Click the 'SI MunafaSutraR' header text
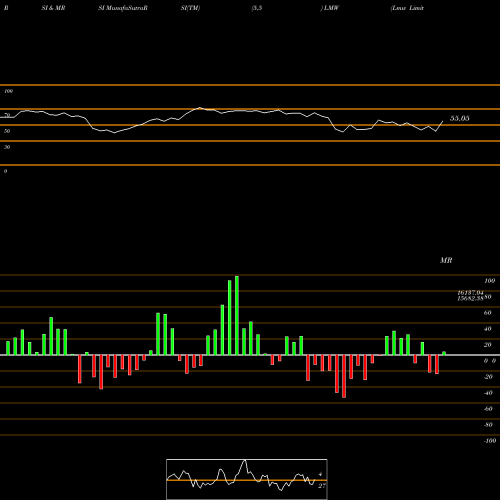The width and height of the screenshot is (500, 500). pos(123,8)
